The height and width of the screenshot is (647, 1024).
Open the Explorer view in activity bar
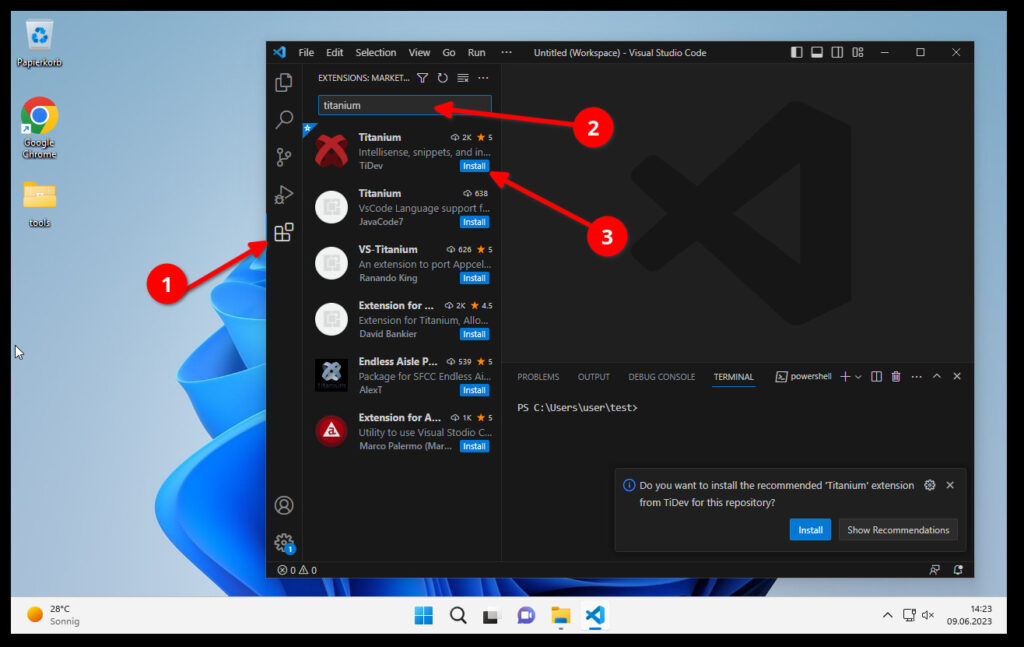pos(283,82)
